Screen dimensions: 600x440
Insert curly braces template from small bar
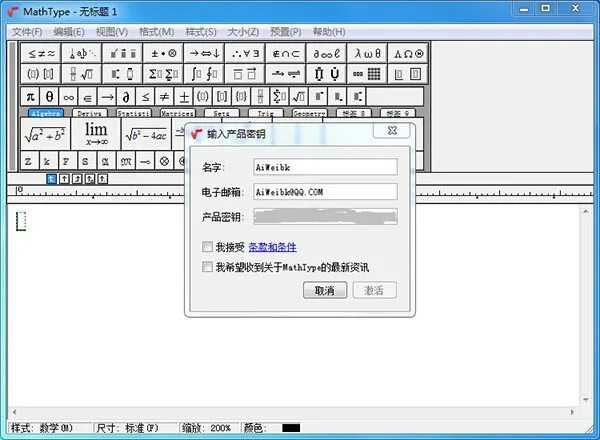point(241,96)
